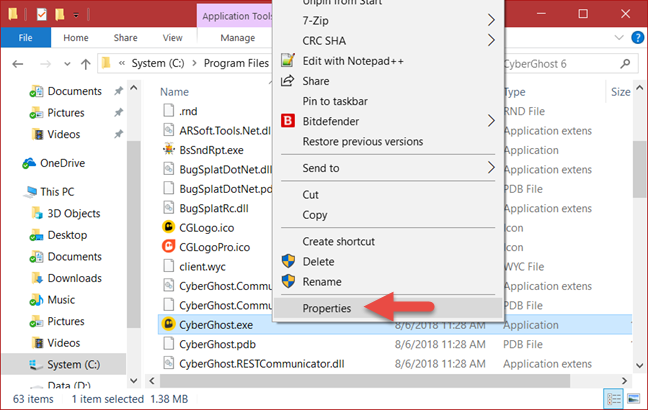Click the search magnifier icon
This screenshot has width=648, height=410.
pos(625,64)
